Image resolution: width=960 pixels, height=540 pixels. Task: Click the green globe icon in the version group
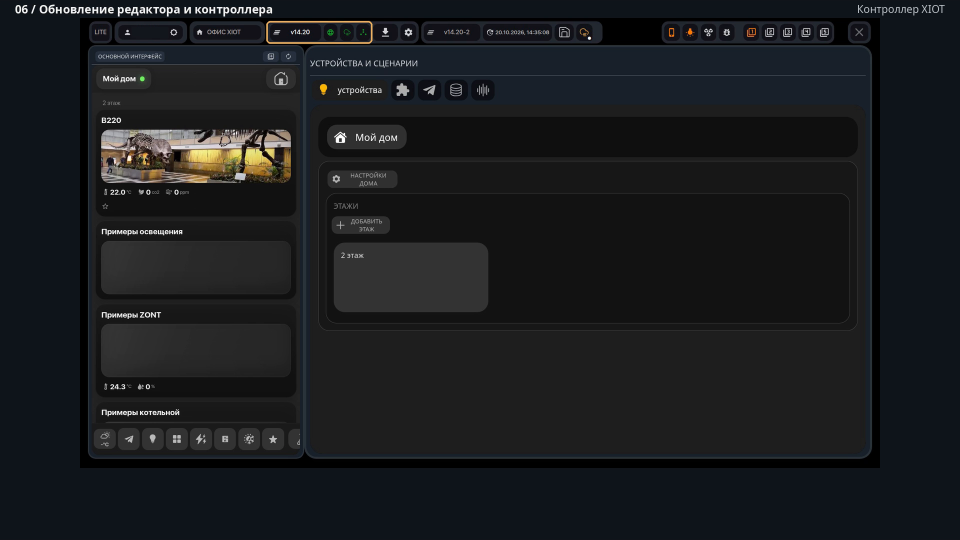coord(330,32)
